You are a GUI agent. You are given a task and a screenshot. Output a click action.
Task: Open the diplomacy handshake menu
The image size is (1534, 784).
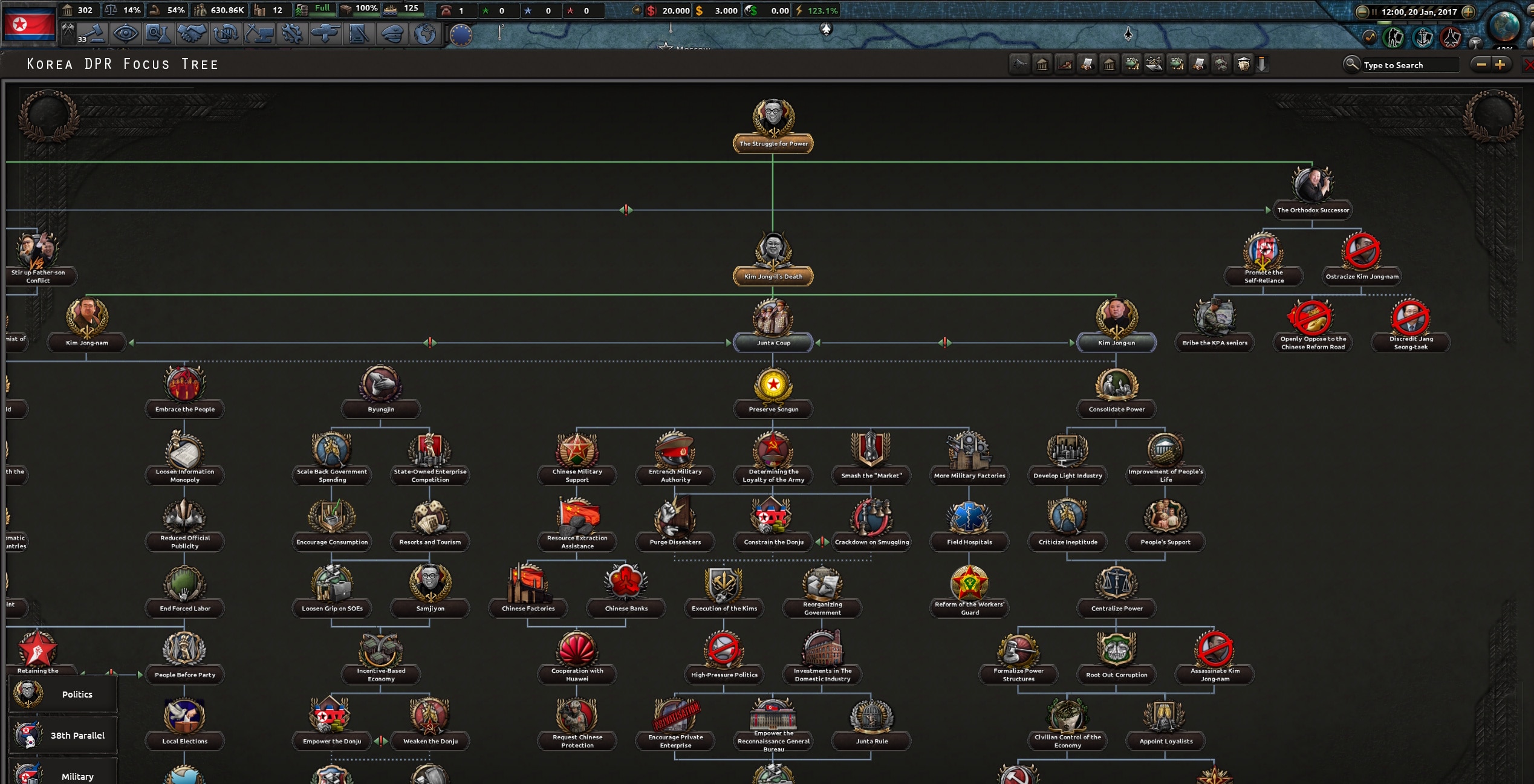tap(191, 33)
